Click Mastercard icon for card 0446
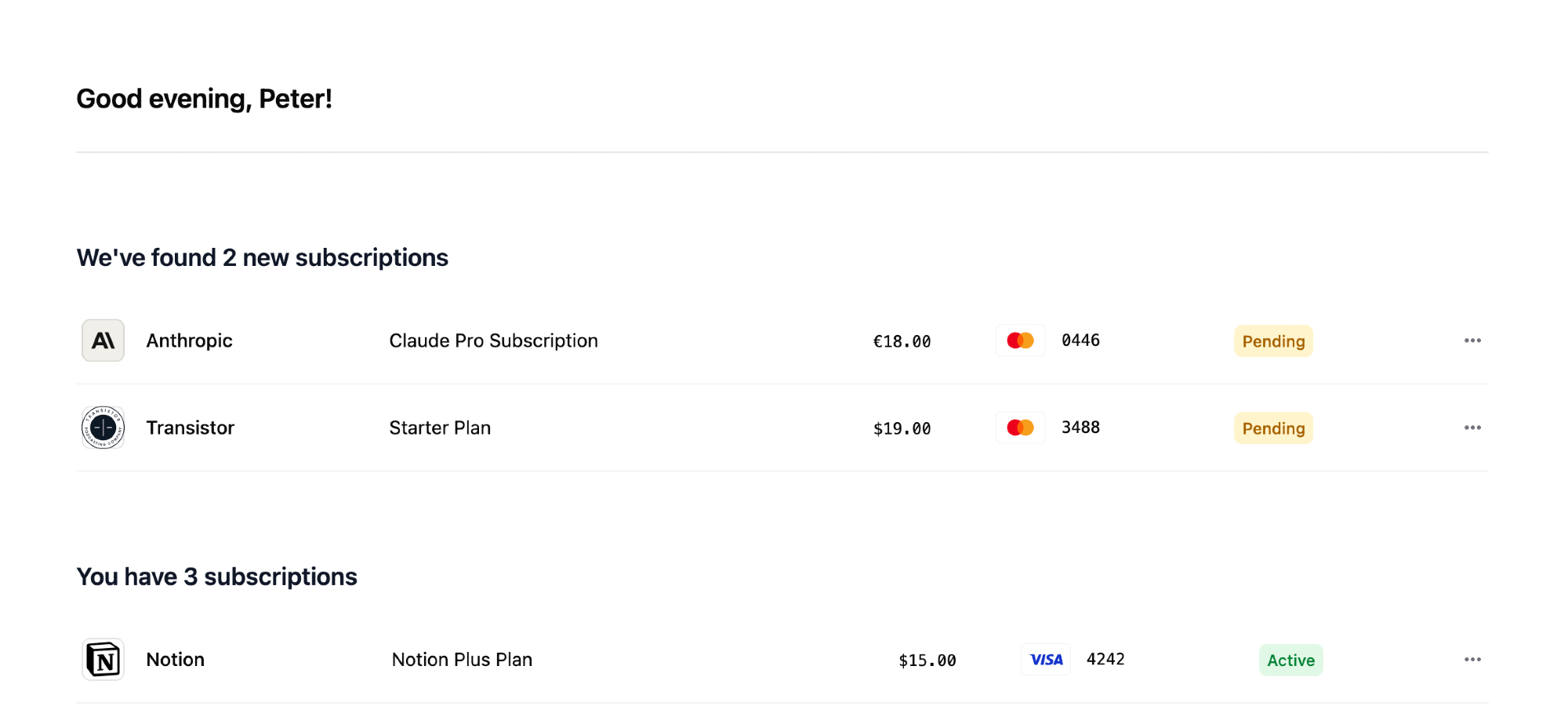Image resolution: width=1568 pixels, height=717 pixels. 1020,340
